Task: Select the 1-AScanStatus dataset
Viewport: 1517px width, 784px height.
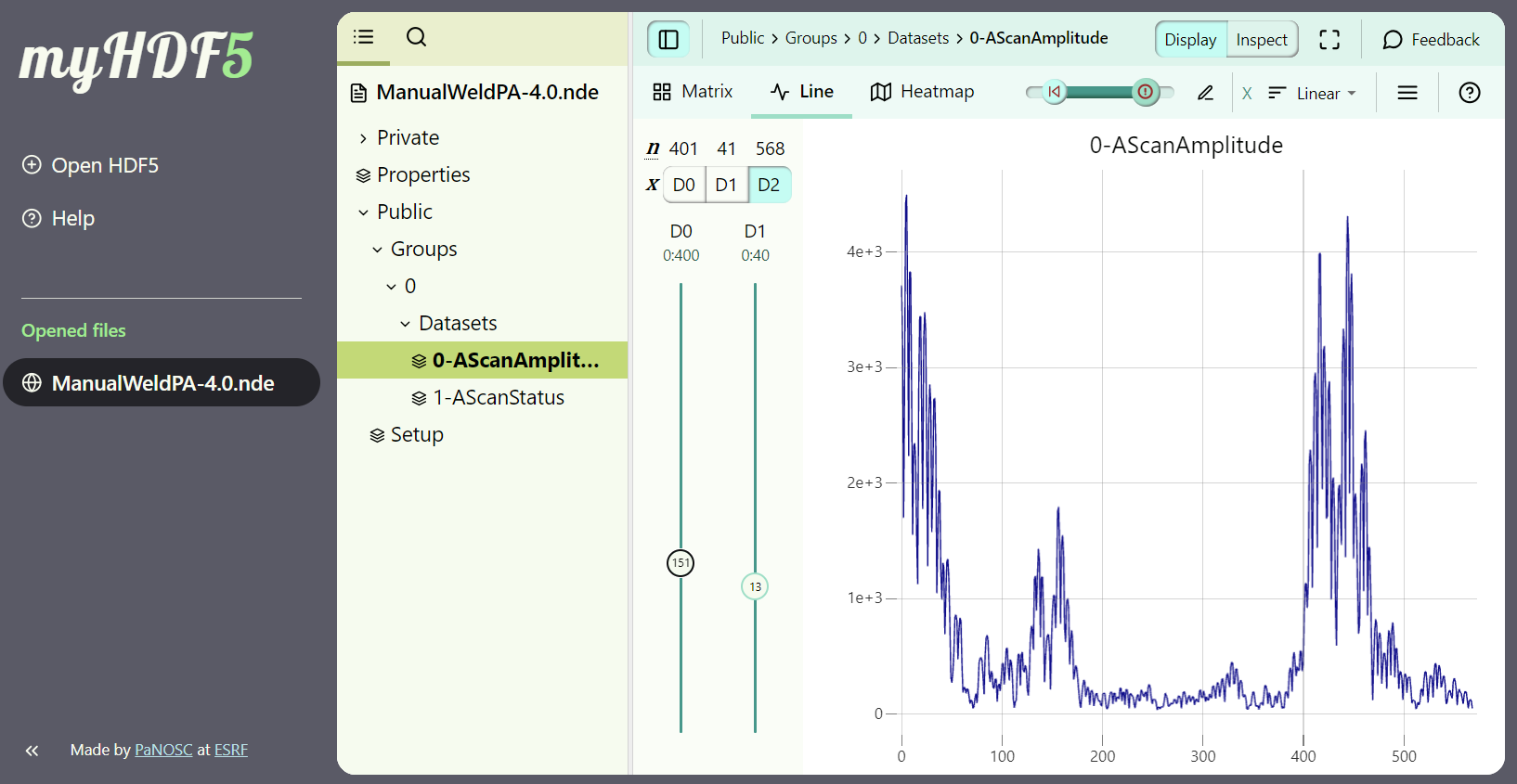Action: click(498, 397)
